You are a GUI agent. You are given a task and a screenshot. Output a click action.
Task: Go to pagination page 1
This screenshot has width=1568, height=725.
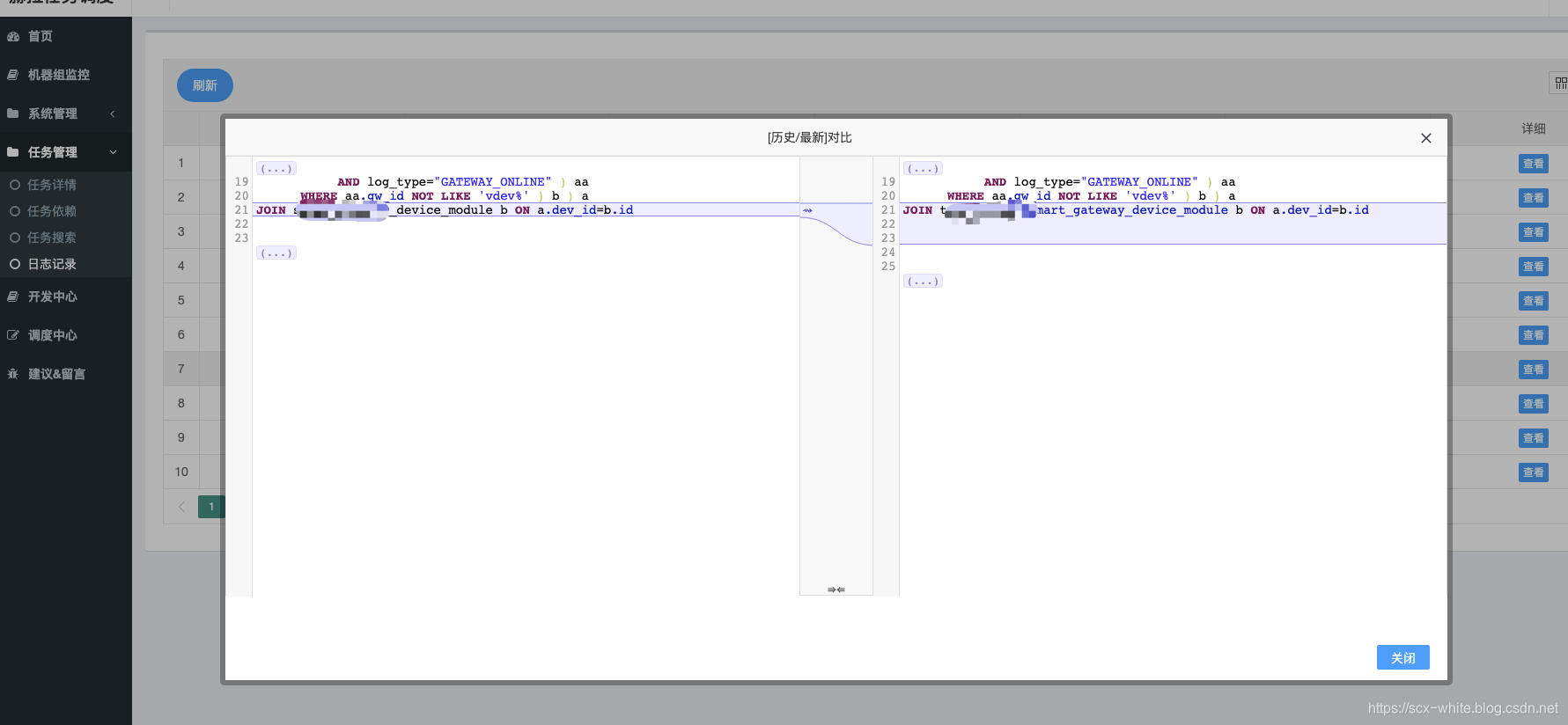click(211, 507)
